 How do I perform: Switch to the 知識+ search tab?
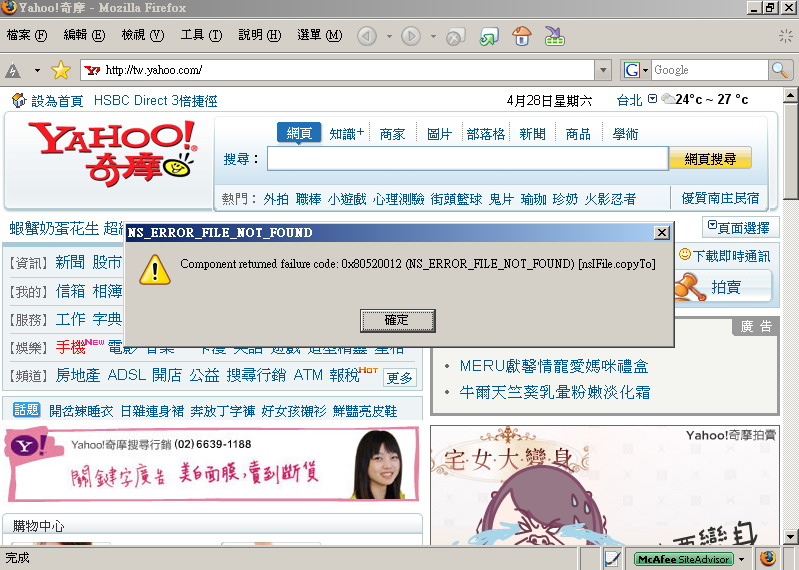point(347,134)
